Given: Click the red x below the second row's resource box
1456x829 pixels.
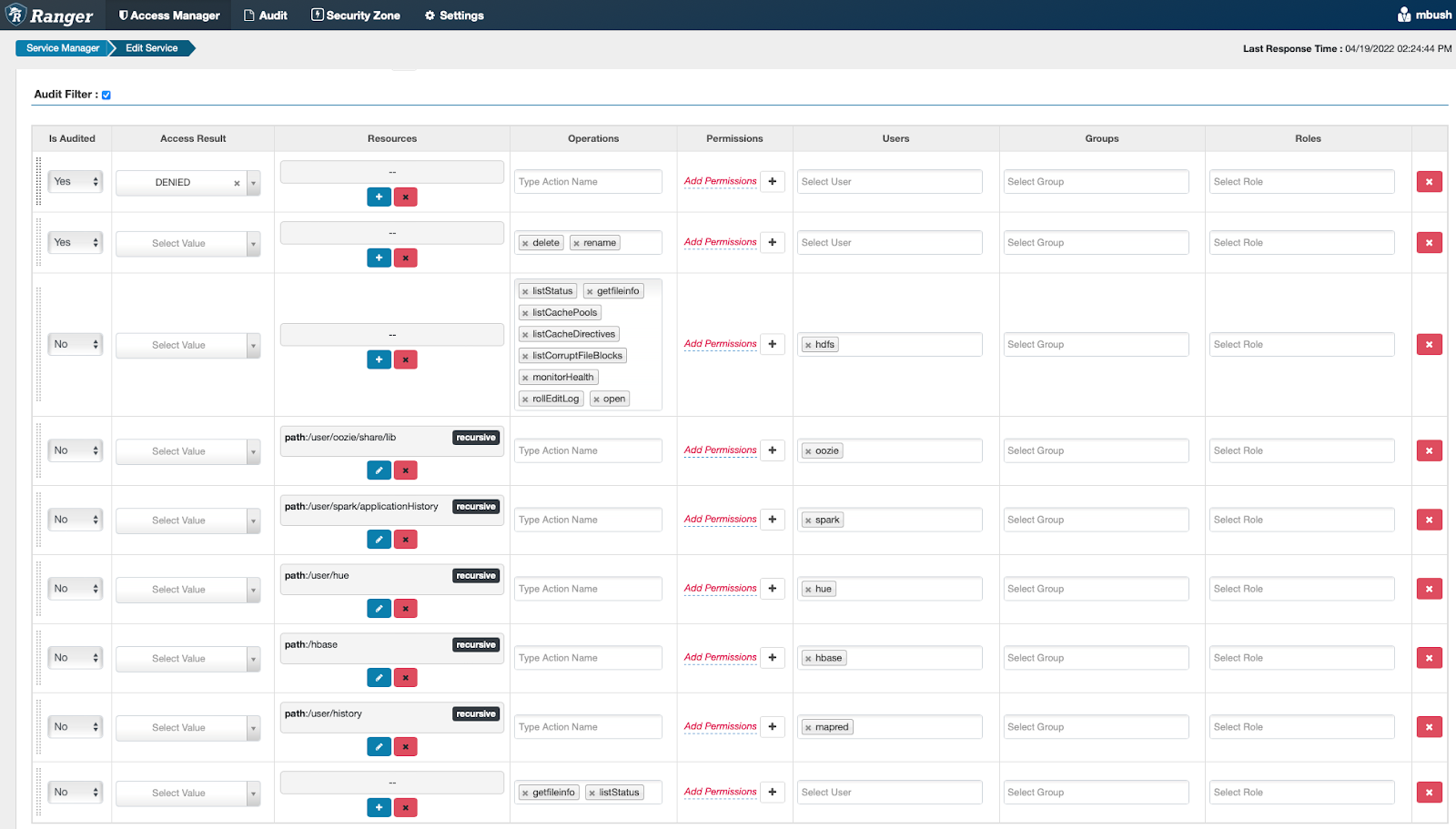Looking at the screenshot, I should tap(405, 258).
